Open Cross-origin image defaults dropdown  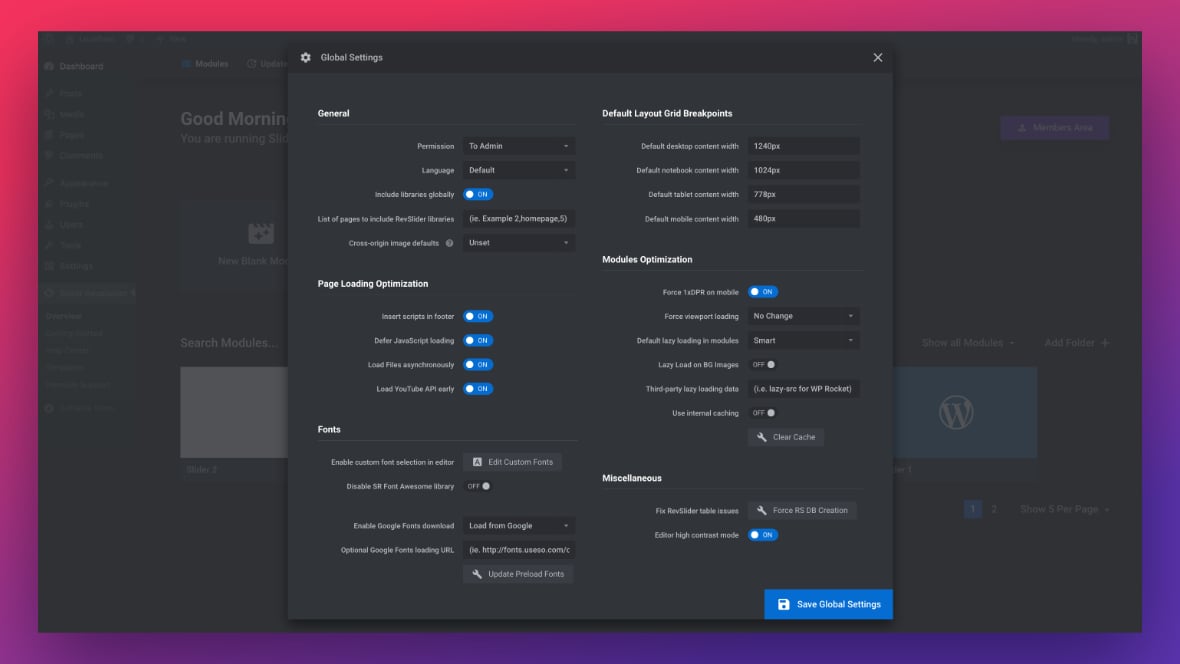point(519,243)
